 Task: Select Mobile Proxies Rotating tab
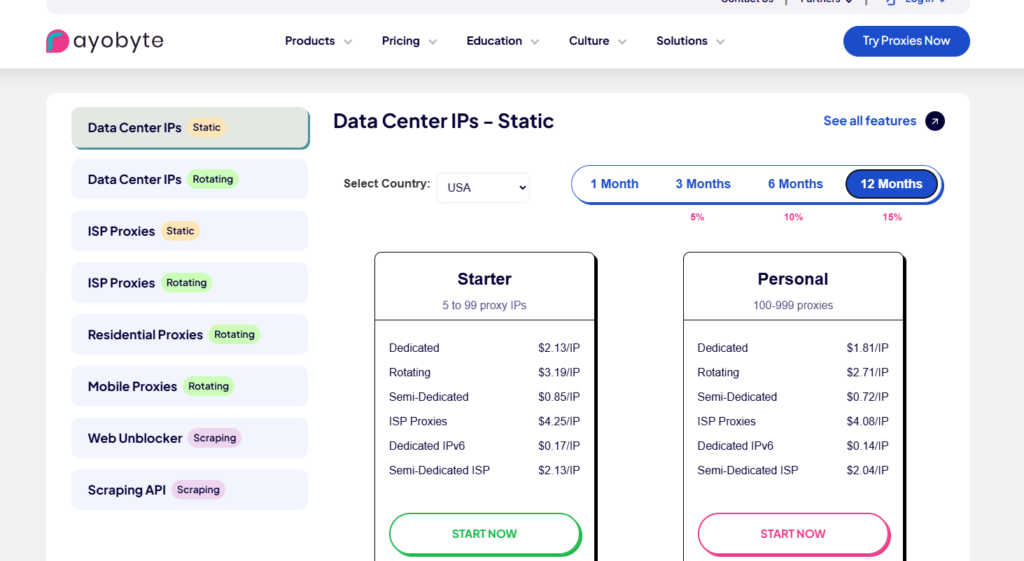point(189,386)
